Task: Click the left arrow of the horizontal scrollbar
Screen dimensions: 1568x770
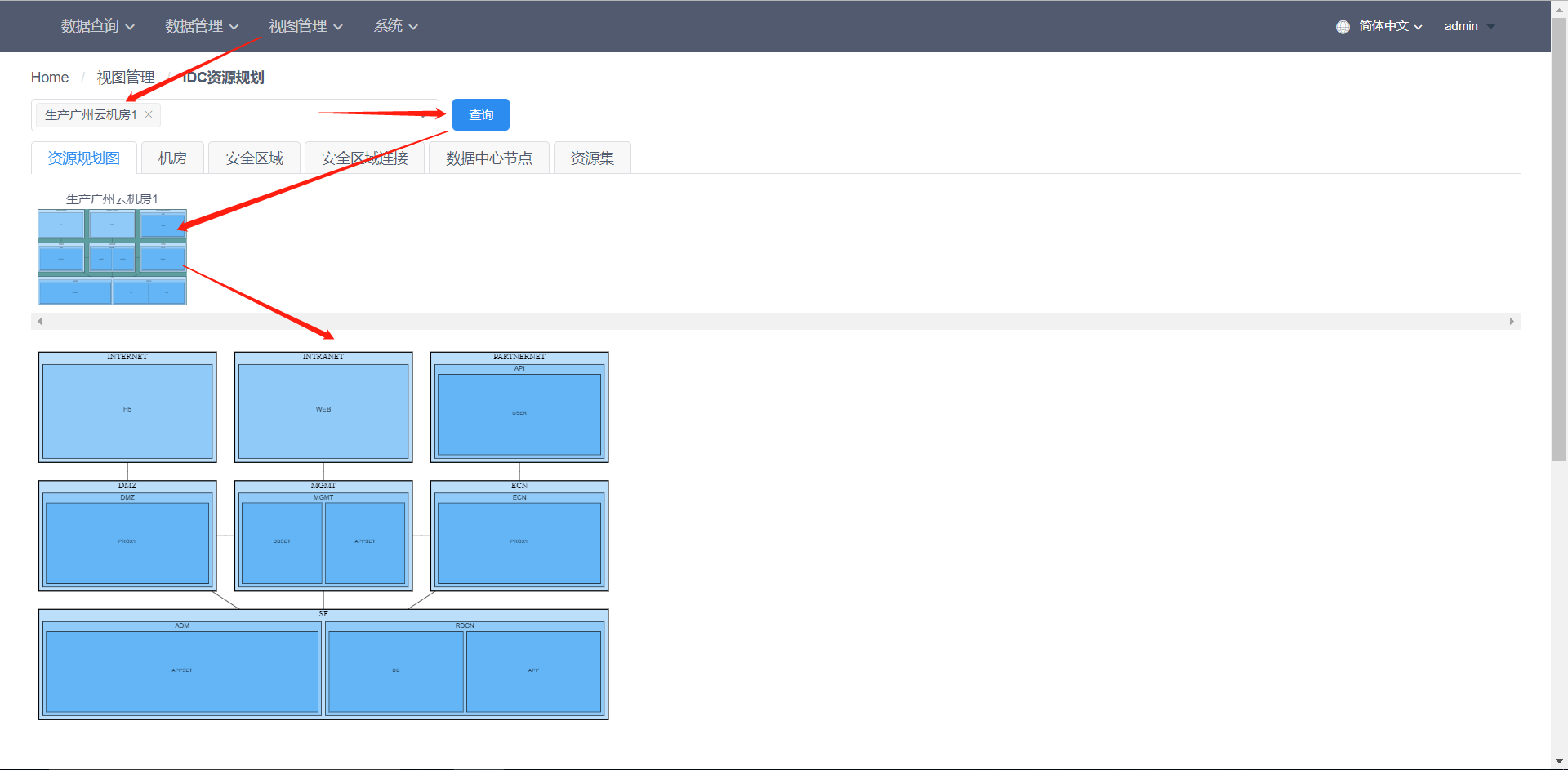Action: 39,322
